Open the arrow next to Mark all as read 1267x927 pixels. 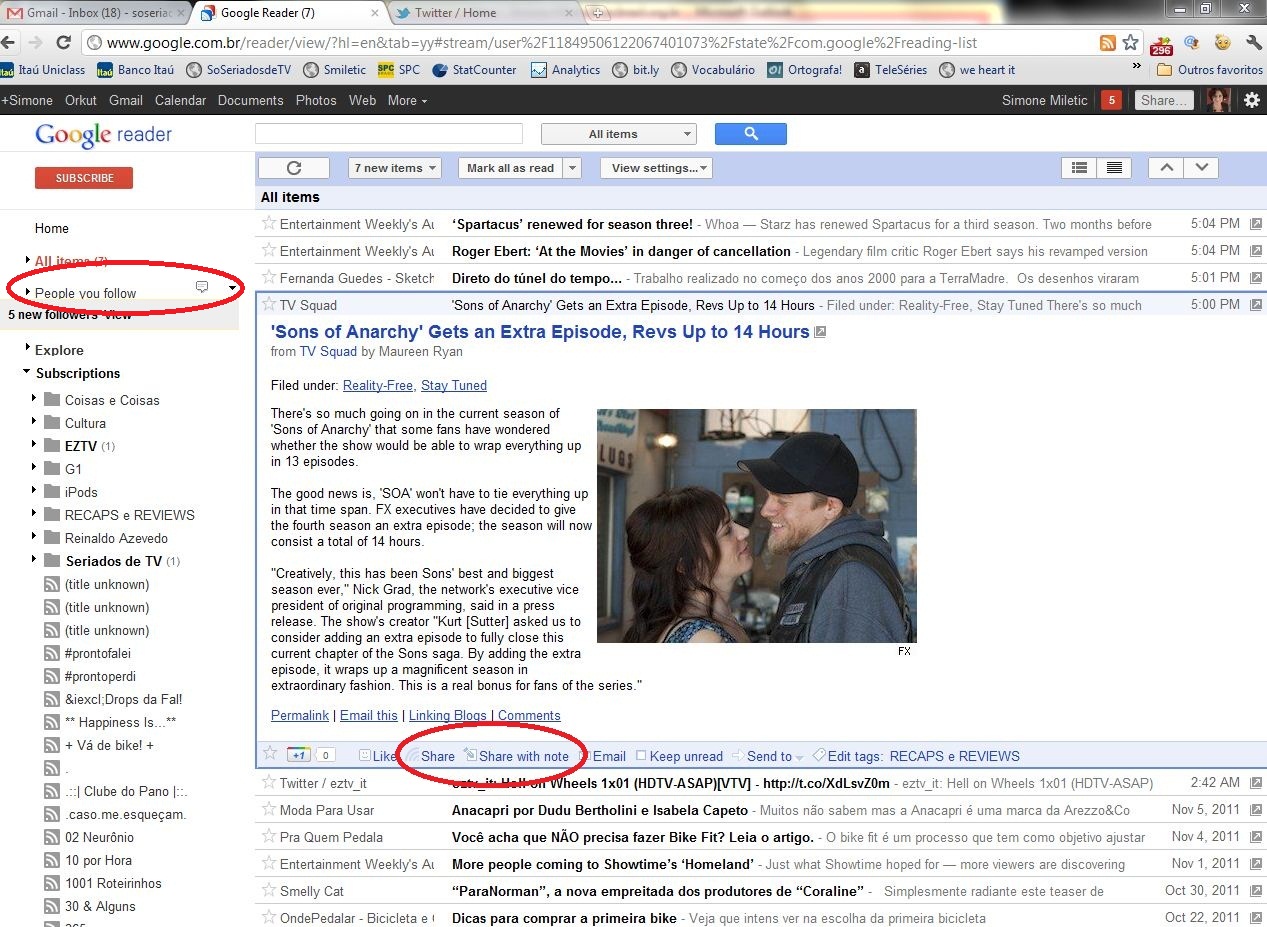572,168
